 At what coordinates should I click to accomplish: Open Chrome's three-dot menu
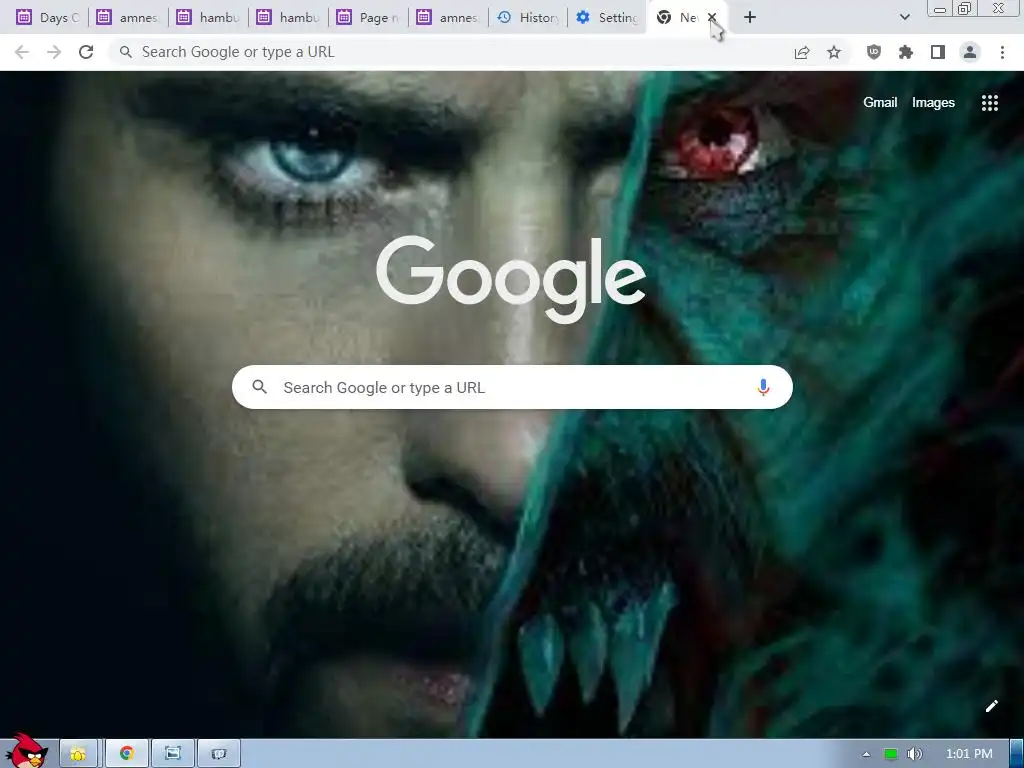[1002, 52]
